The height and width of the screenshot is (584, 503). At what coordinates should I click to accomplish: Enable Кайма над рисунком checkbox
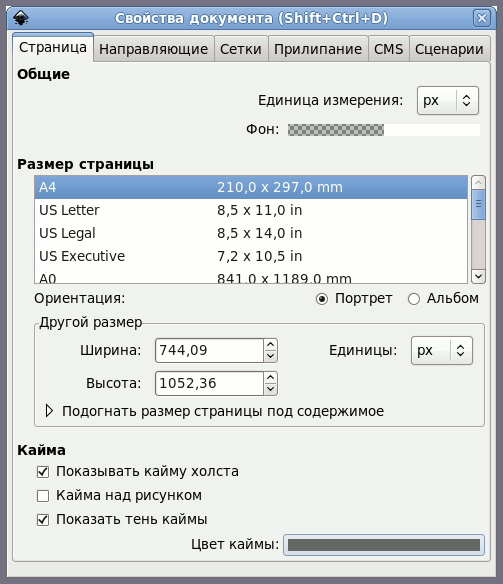point(43,496)
